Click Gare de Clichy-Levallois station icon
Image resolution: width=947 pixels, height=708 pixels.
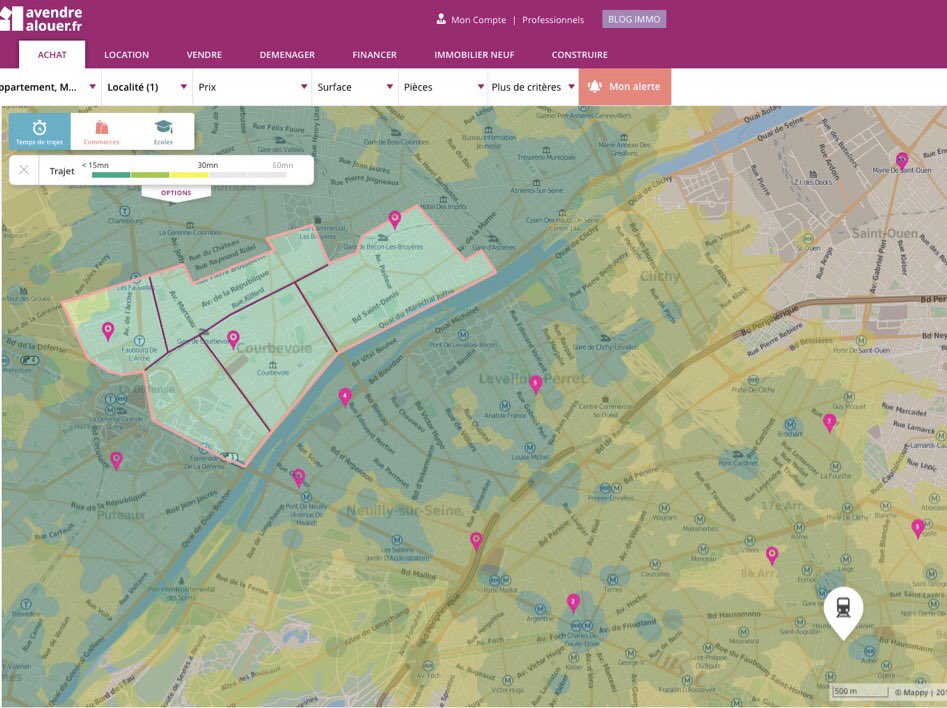click(606, 338)
